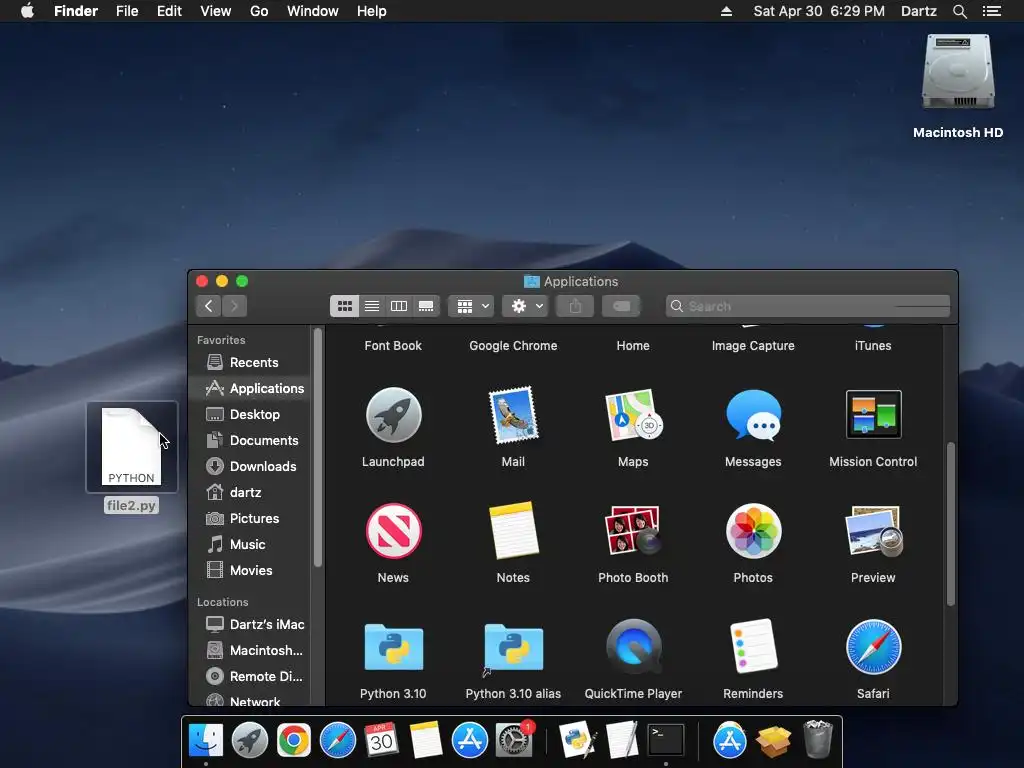Switch to icon view in Finder toolbar
Screen dimensions: 1024x768
coord(344,306)
